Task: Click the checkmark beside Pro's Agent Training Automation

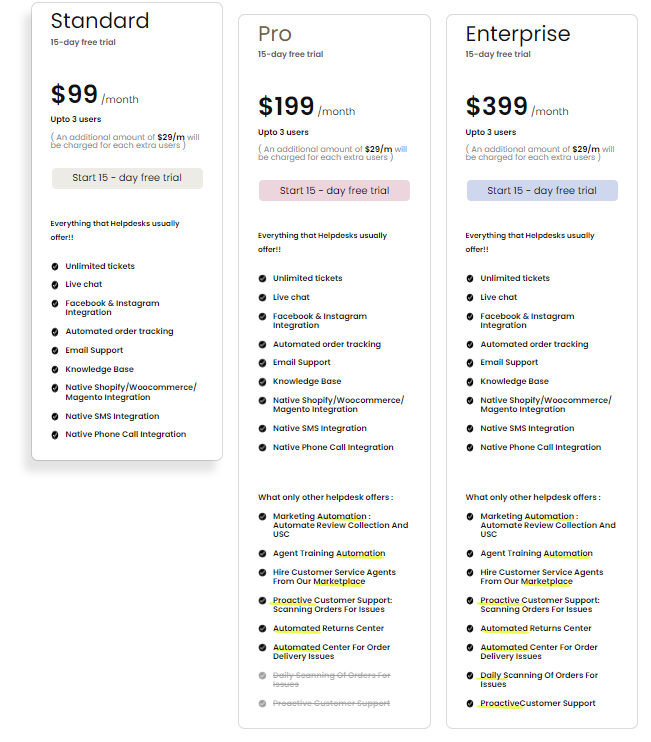Action: click(x=262, y=554)
